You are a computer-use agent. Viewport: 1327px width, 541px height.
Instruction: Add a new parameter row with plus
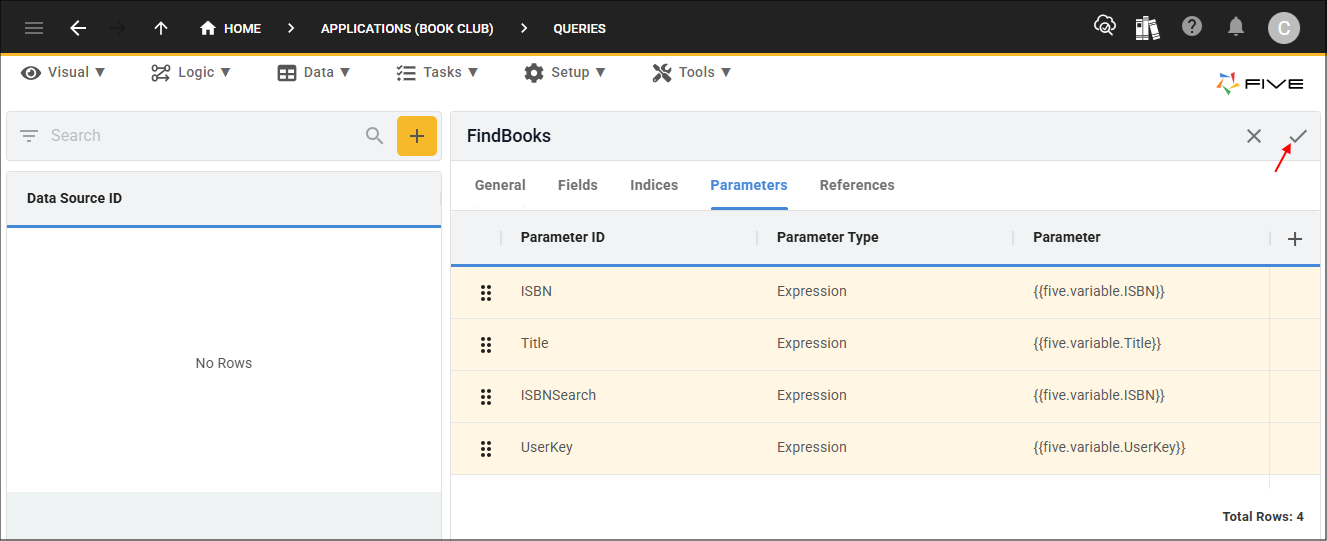pos(1295,238)
